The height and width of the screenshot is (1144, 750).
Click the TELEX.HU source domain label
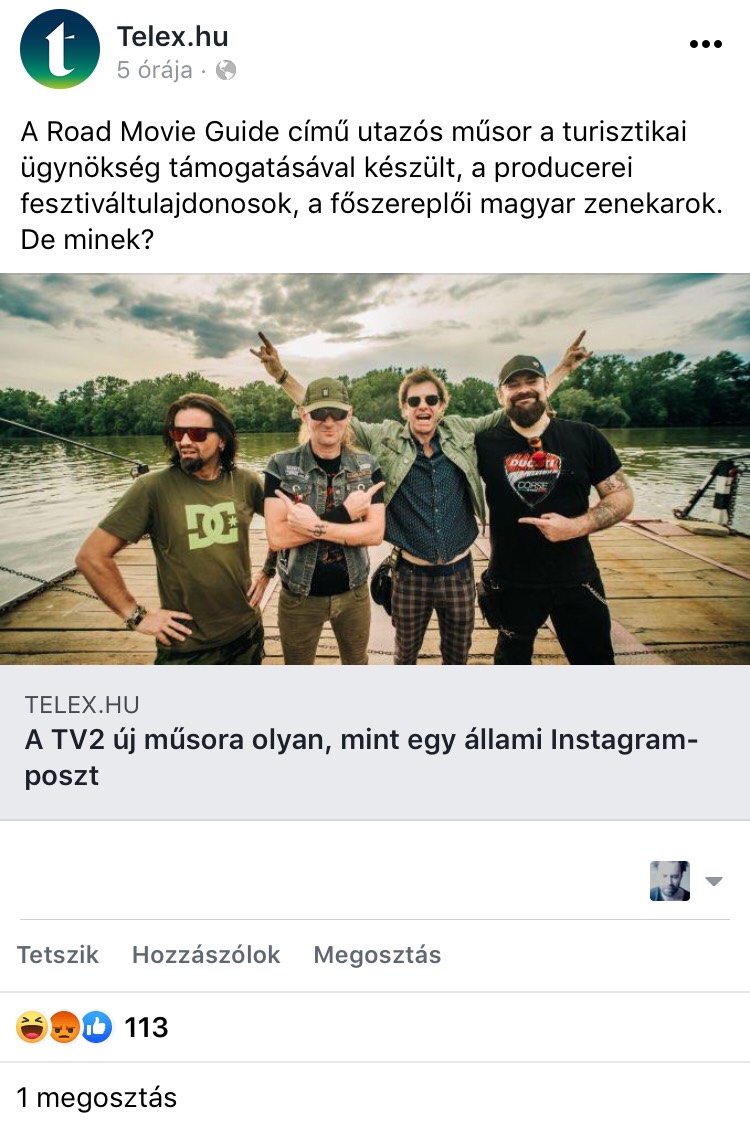coord(82,705)
